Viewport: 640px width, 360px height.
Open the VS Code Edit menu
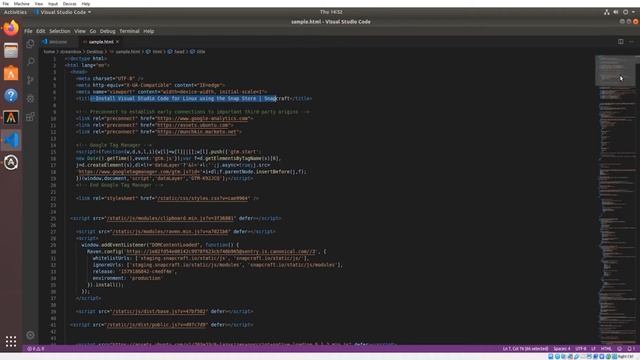pos(40,31)
